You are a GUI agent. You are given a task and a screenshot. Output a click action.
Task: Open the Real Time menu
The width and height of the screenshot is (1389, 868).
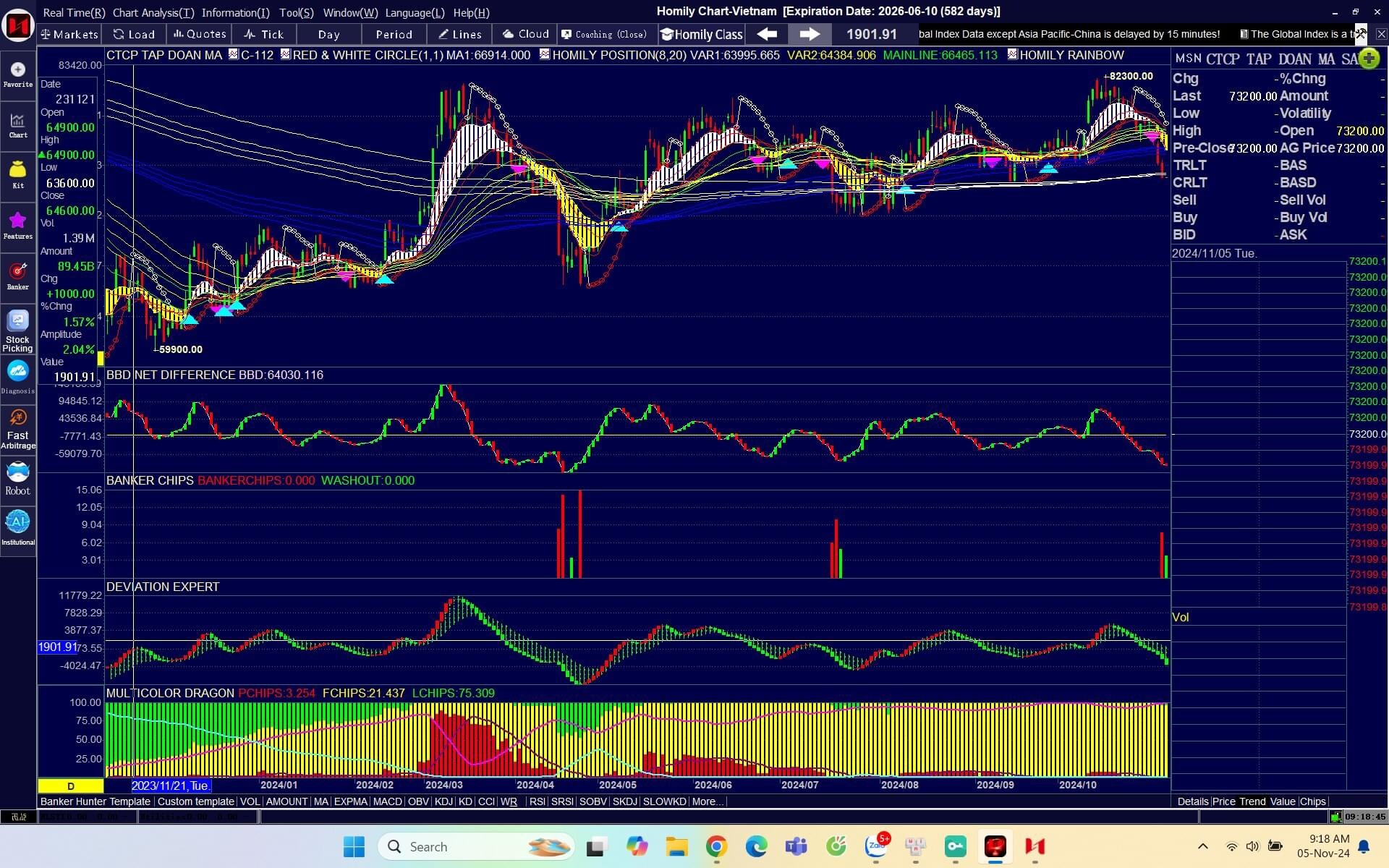click(x=74, y=12)
